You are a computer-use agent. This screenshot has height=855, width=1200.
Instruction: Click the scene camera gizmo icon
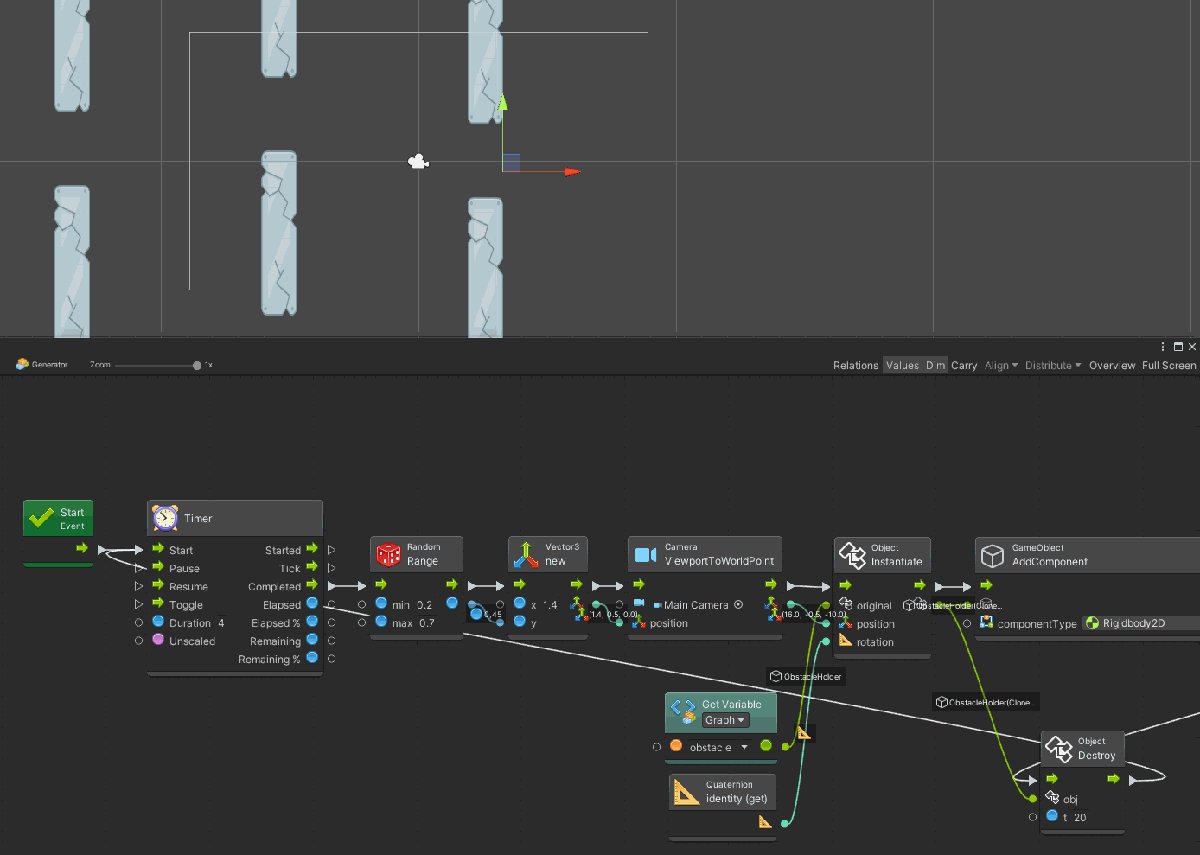(x=419, y=161)
